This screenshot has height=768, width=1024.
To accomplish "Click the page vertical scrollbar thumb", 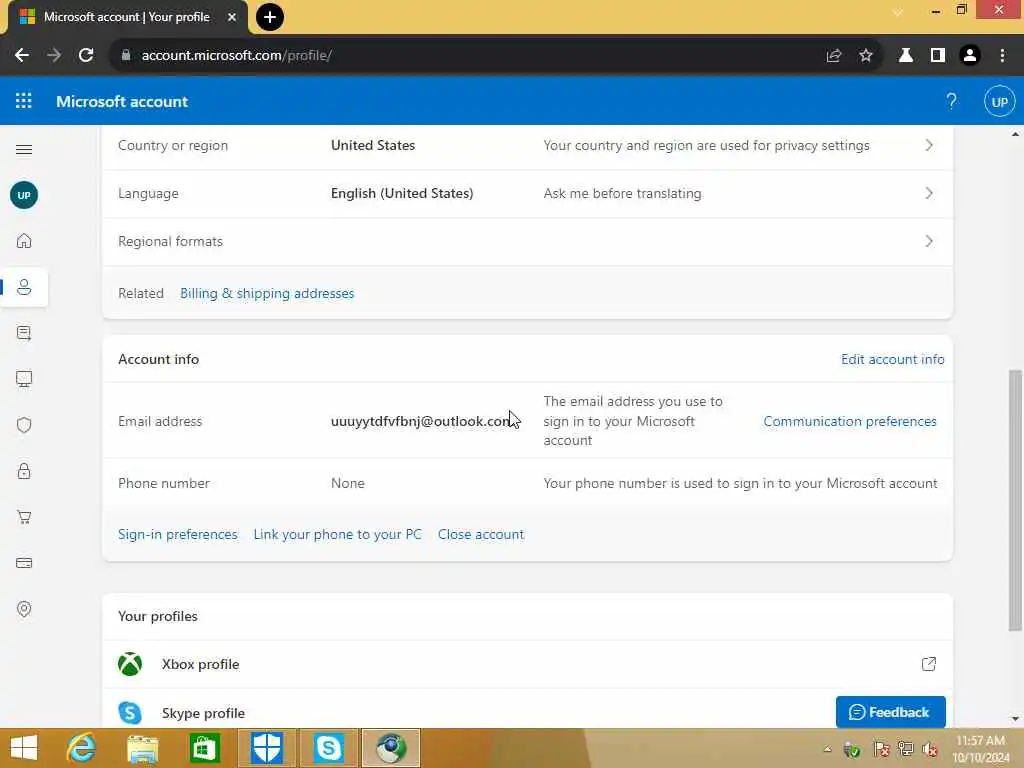I will click(1014, 500).
